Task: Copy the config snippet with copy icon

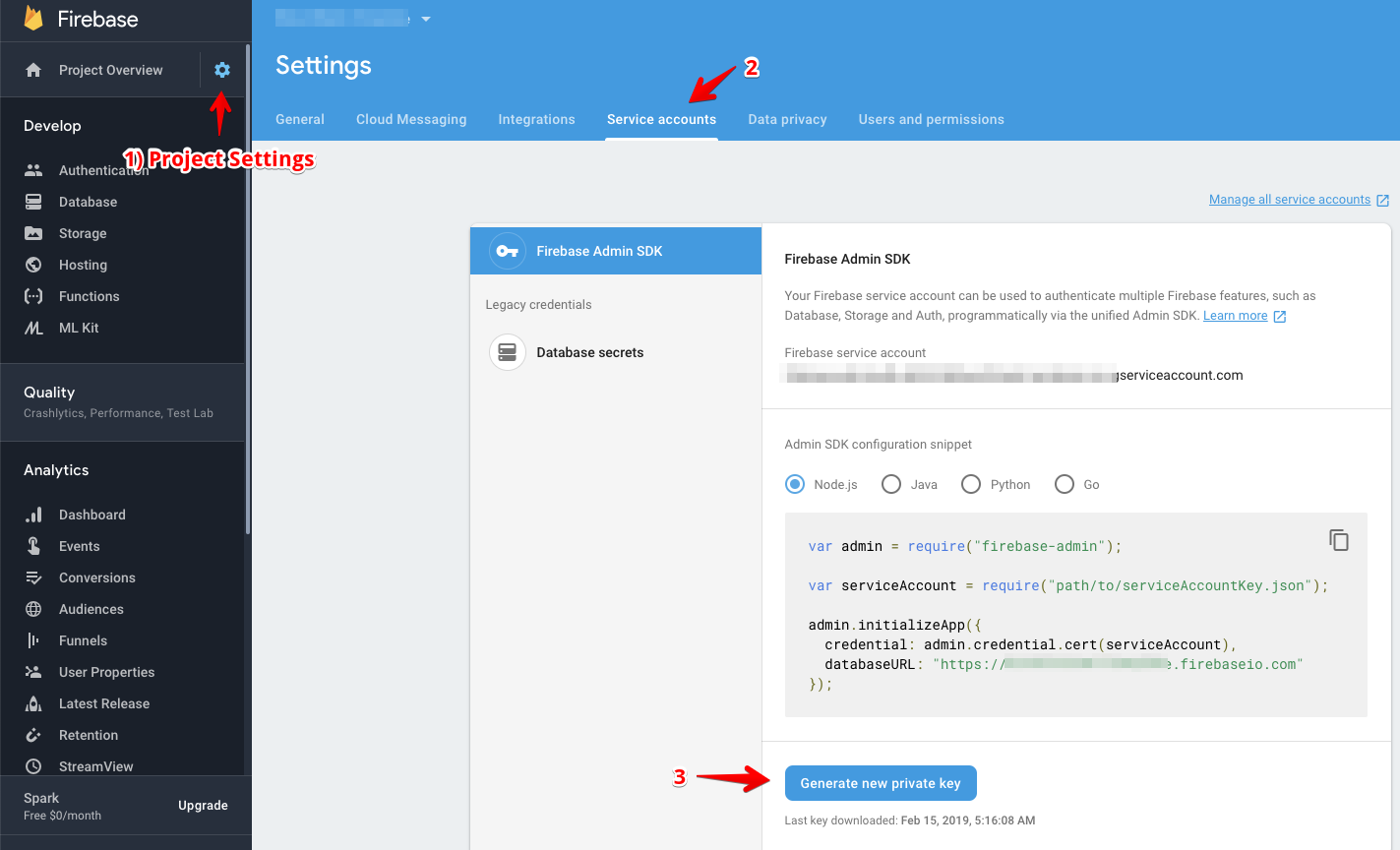Action: coord(1339,539)
